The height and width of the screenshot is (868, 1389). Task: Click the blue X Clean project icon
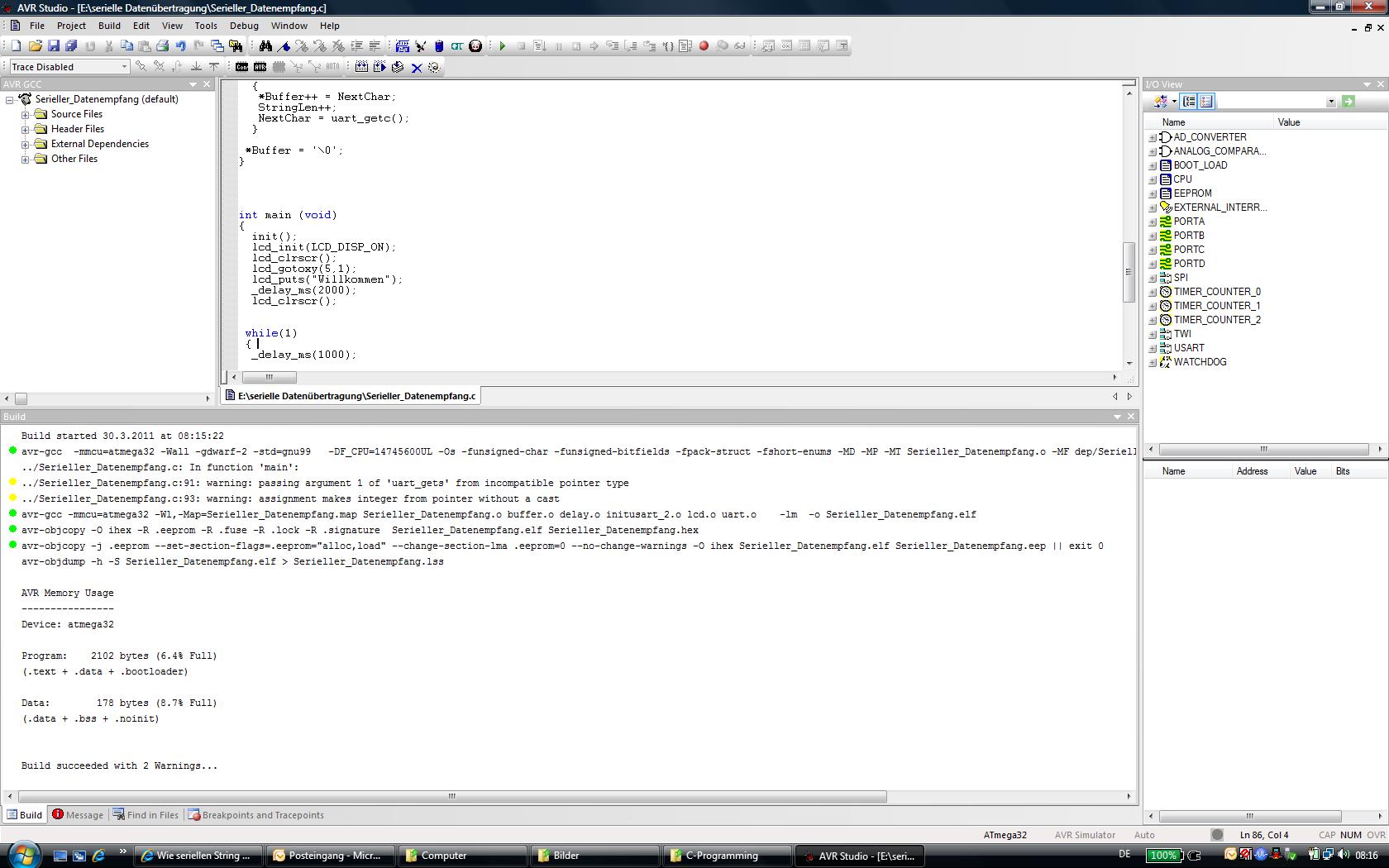(x=417, y=68)
